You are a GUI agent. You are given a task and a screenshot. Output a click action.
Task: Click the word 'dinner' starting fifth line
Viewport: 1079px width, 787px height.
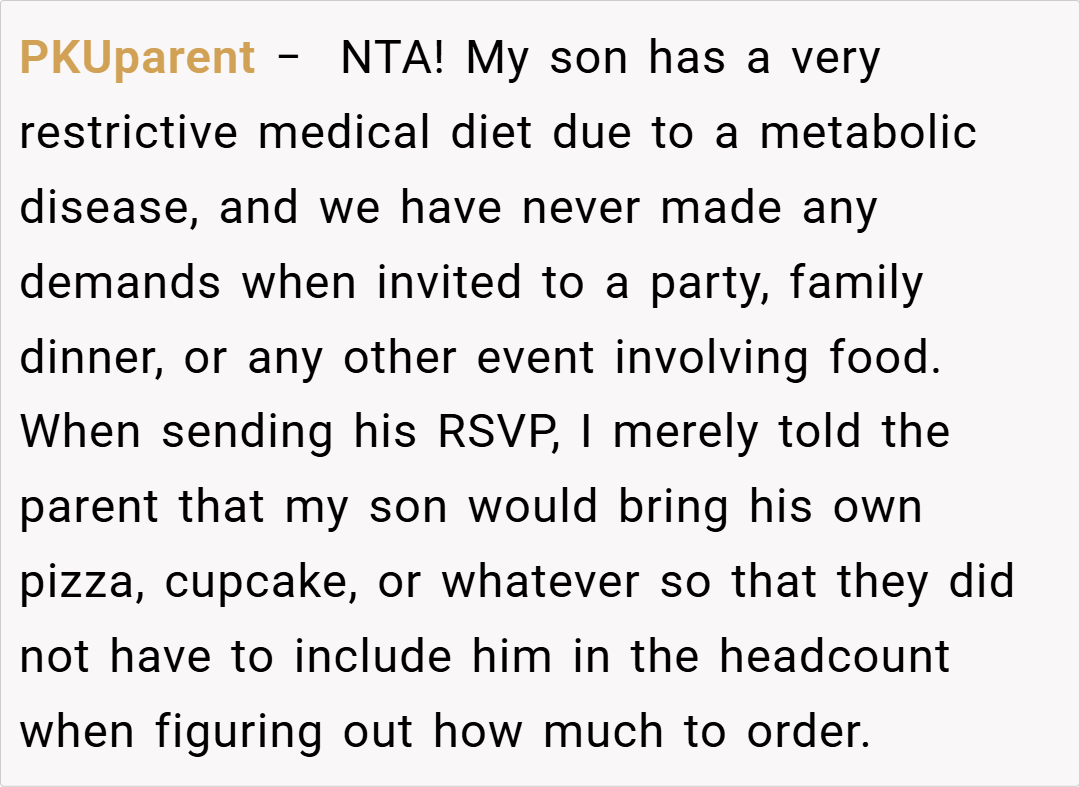(x=89, y=358)
